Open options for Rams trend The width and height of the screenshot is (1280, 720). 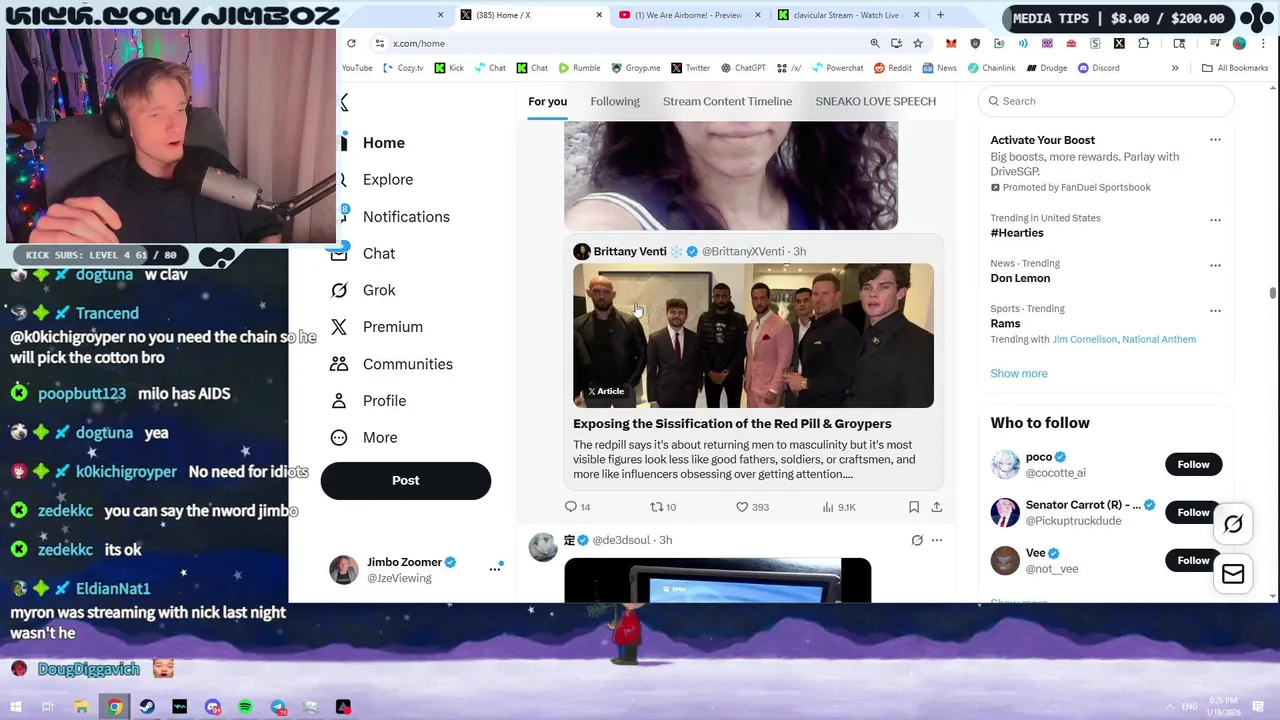pos(1215,311)
